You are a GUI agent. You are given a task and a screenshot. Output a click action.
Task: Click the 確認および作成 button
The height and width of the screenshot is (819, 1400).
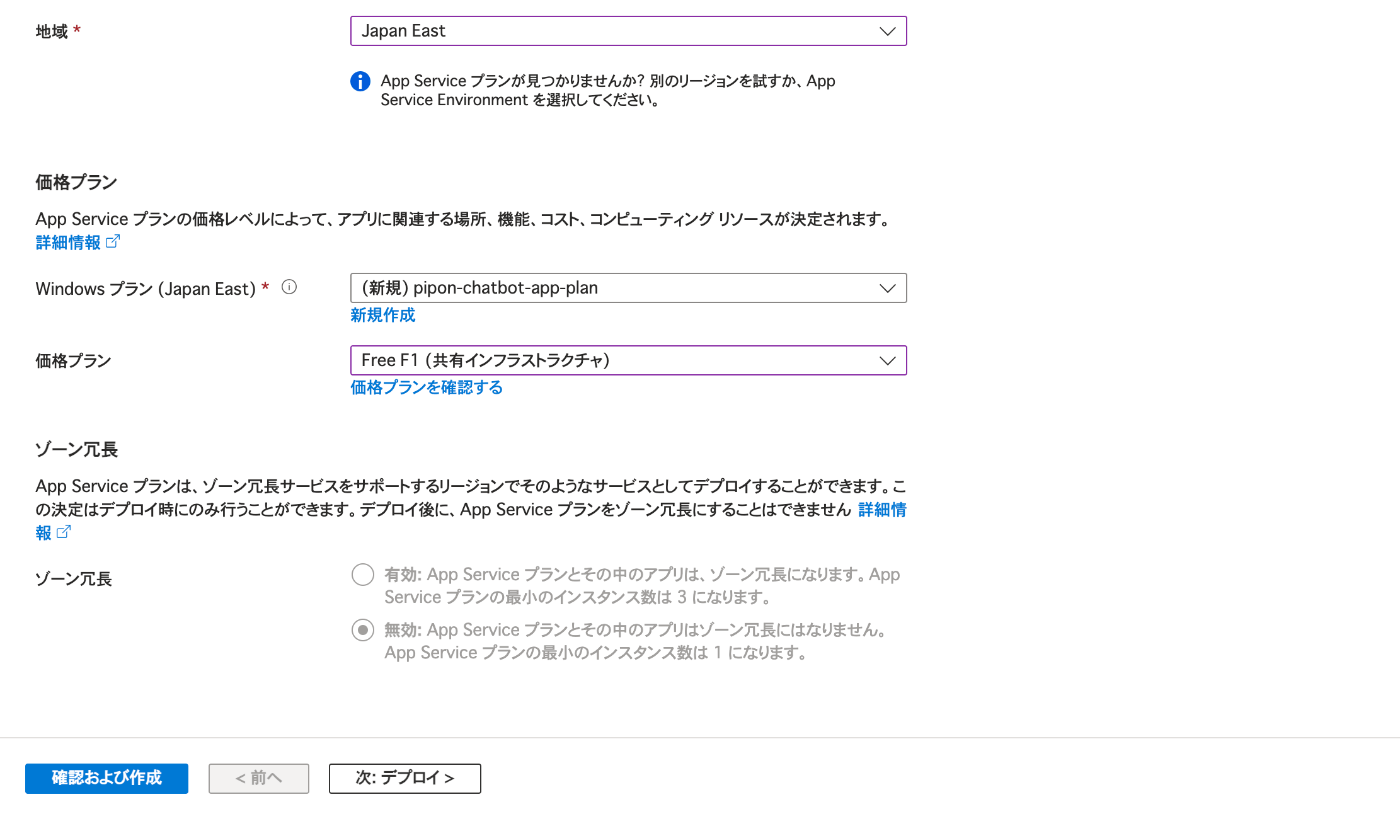coord(107,778)
